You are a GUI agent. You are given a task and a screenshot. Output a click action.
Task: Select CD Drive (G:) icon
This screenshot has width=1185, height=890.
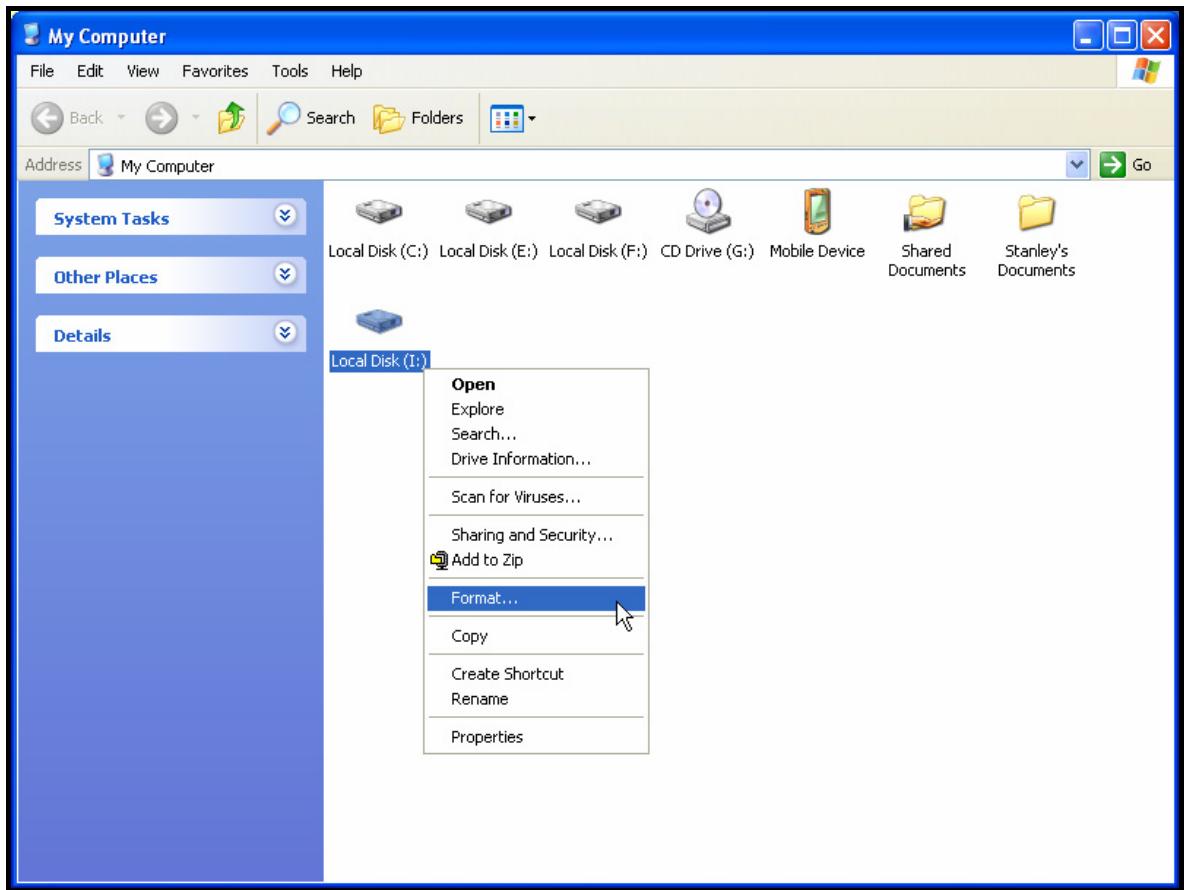[707, 211]
